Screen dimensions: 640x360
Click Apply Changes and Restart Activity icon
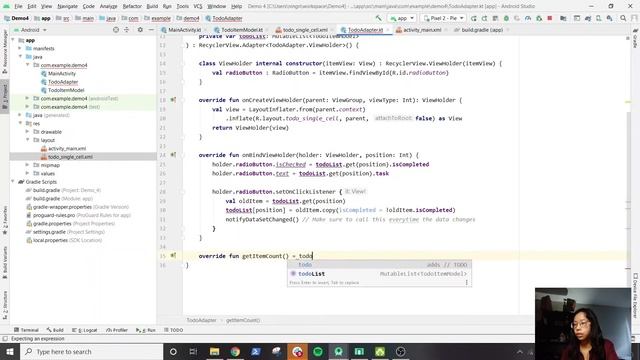(484, 18)
